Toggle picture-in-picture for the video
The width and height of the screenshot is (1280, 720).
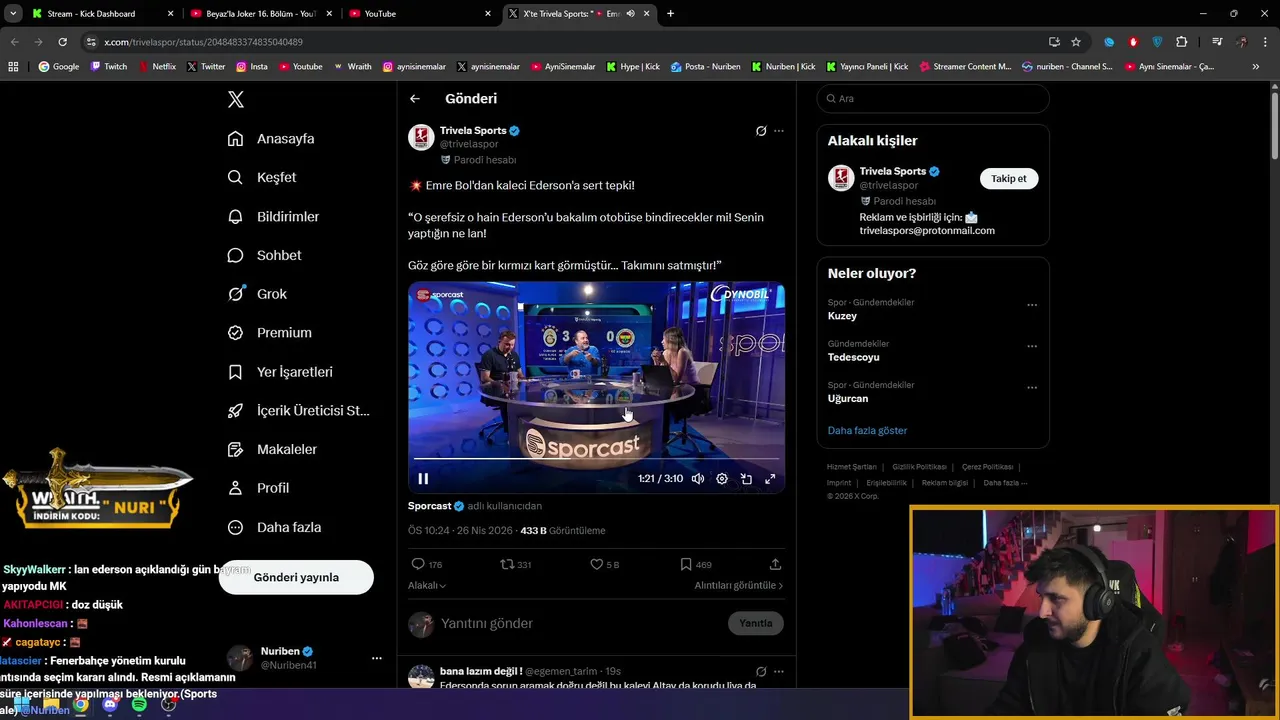[x=746, y=479]
